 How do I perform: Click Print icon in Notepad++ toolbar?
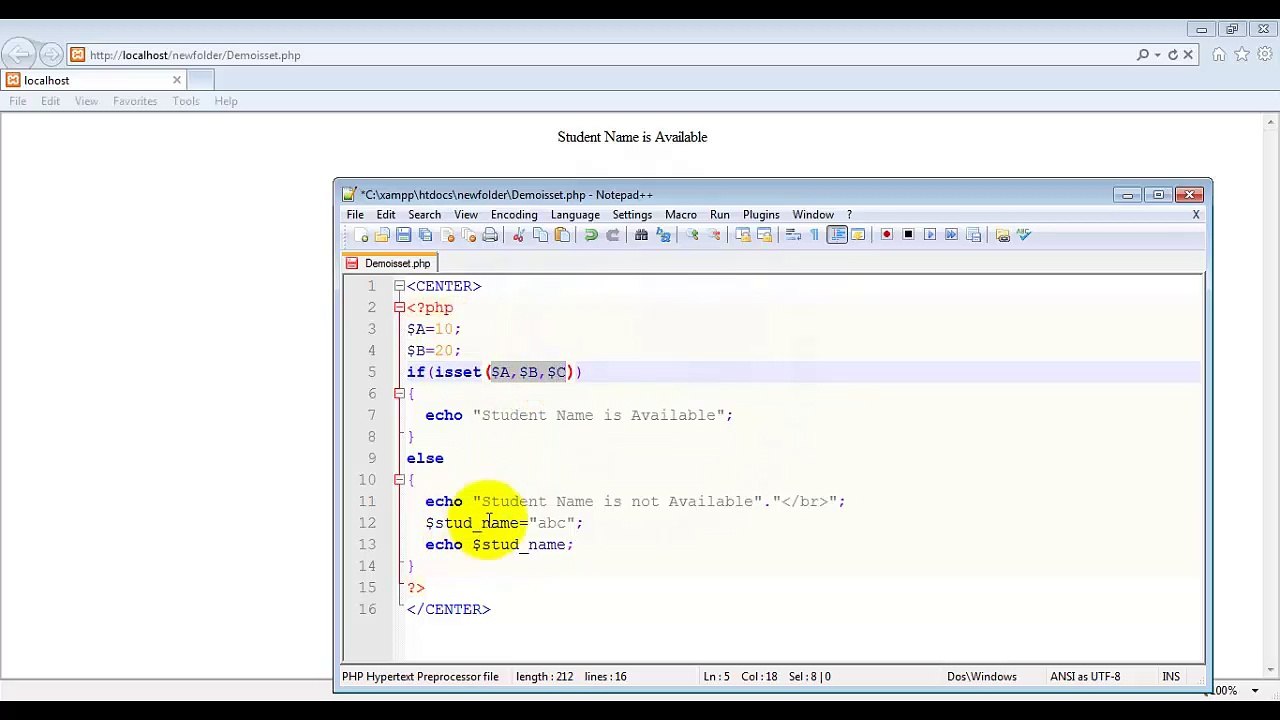pos(490,235)
